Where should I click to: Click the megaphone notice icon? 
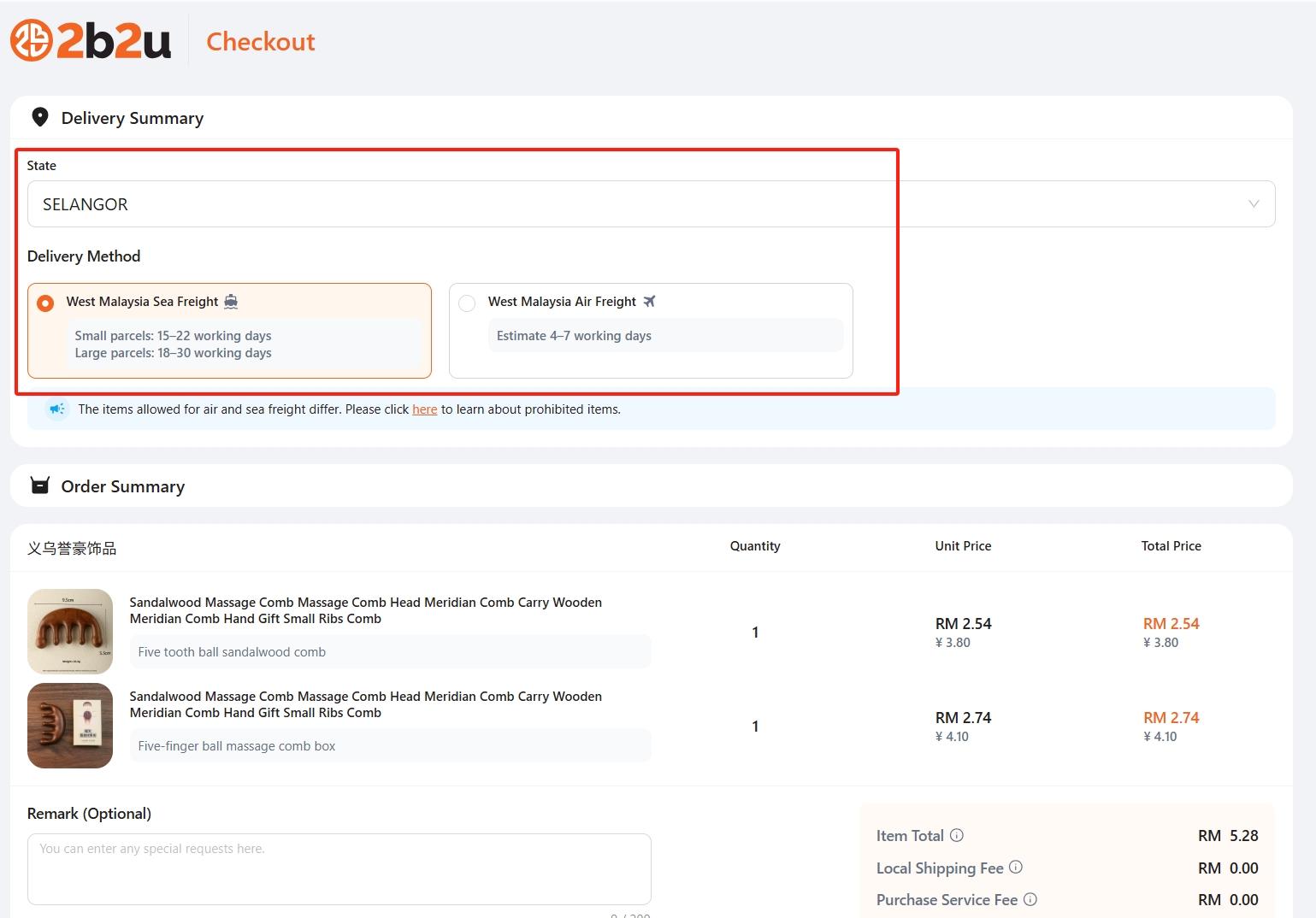57,409
